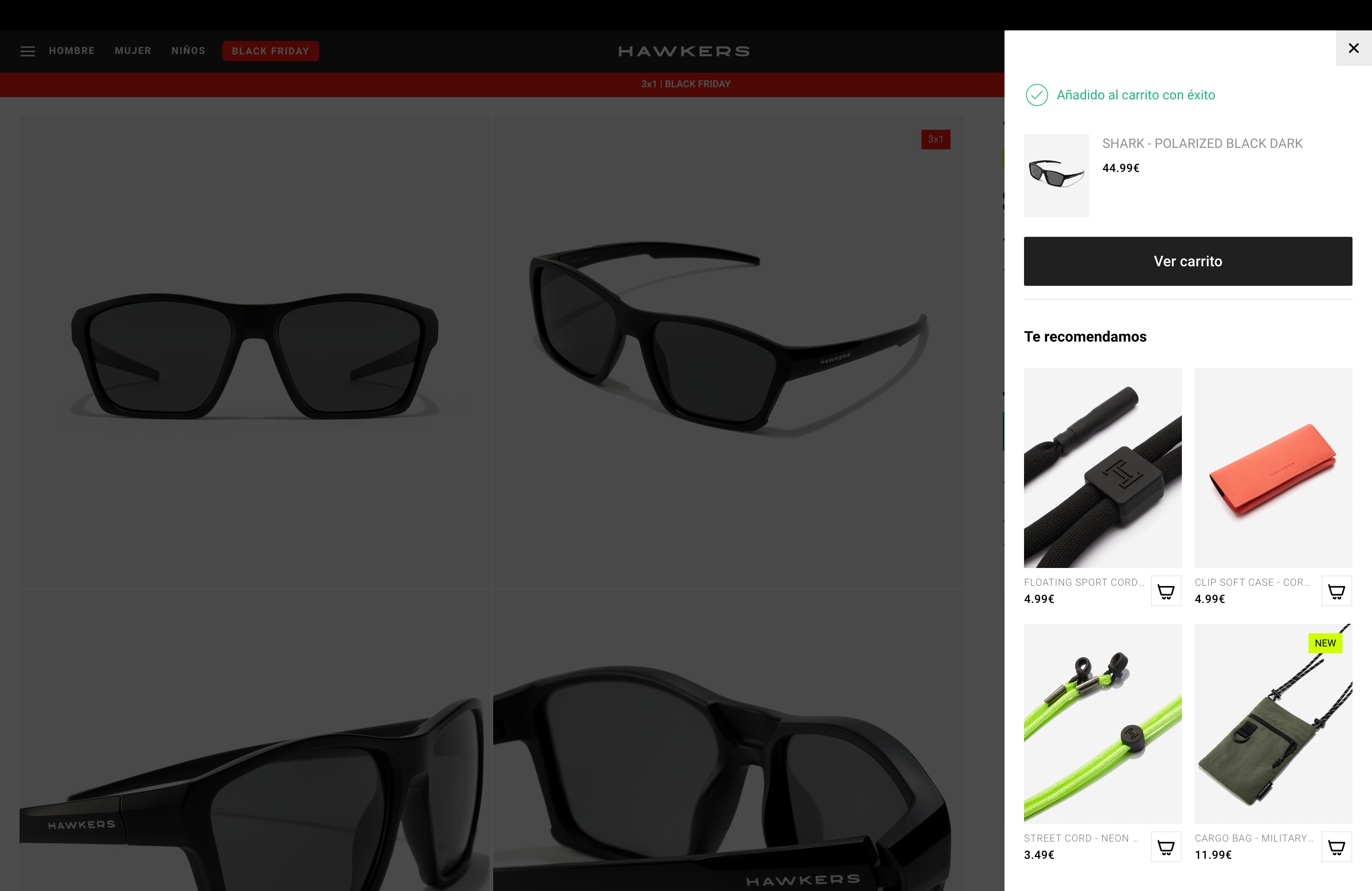The image size is (1372, 891).
Task: Open the Mujer menu
Action: [x=132, y=51]
